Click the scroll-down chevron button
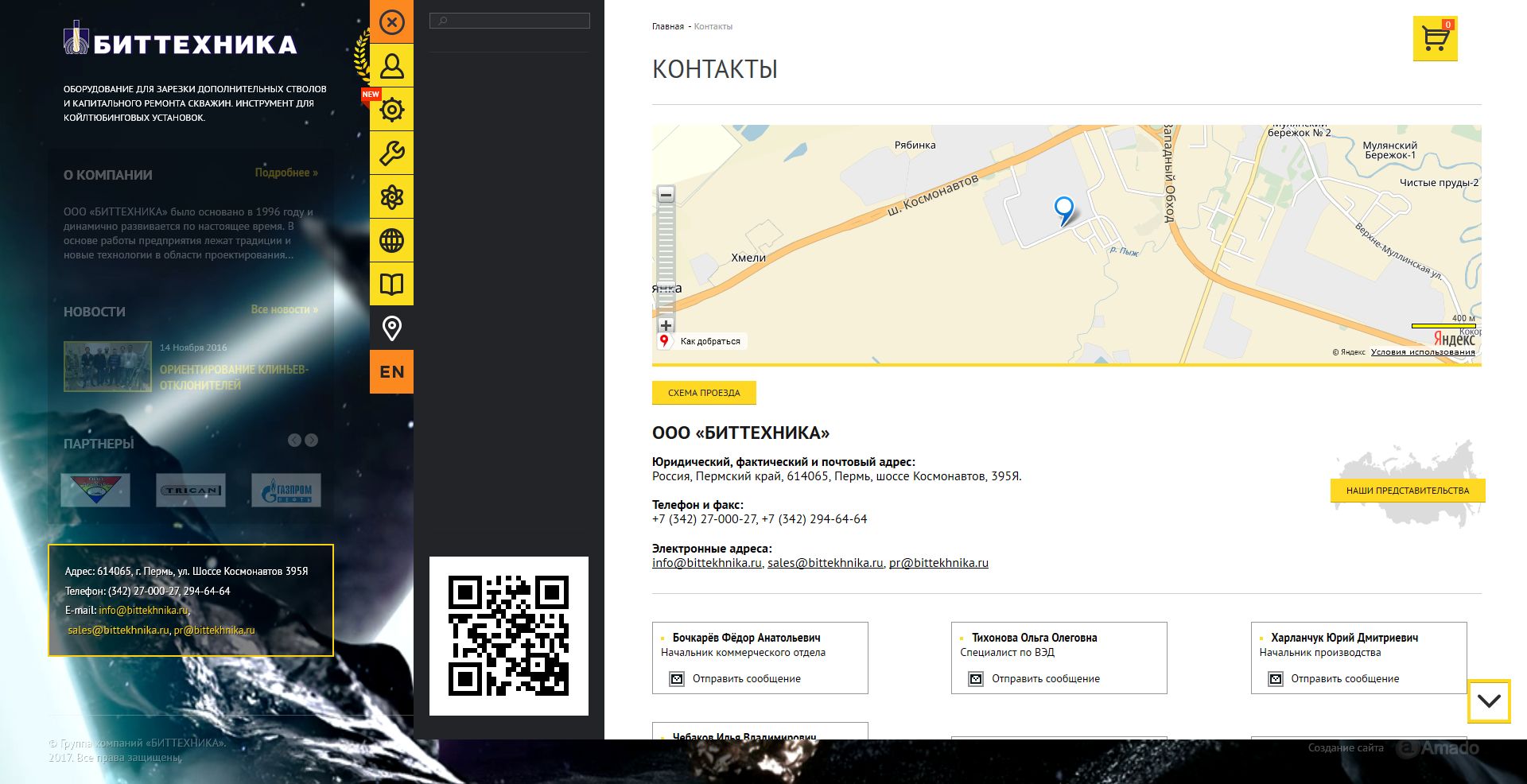This screenshot has height=784, width=1527. tap(1489, 701)
